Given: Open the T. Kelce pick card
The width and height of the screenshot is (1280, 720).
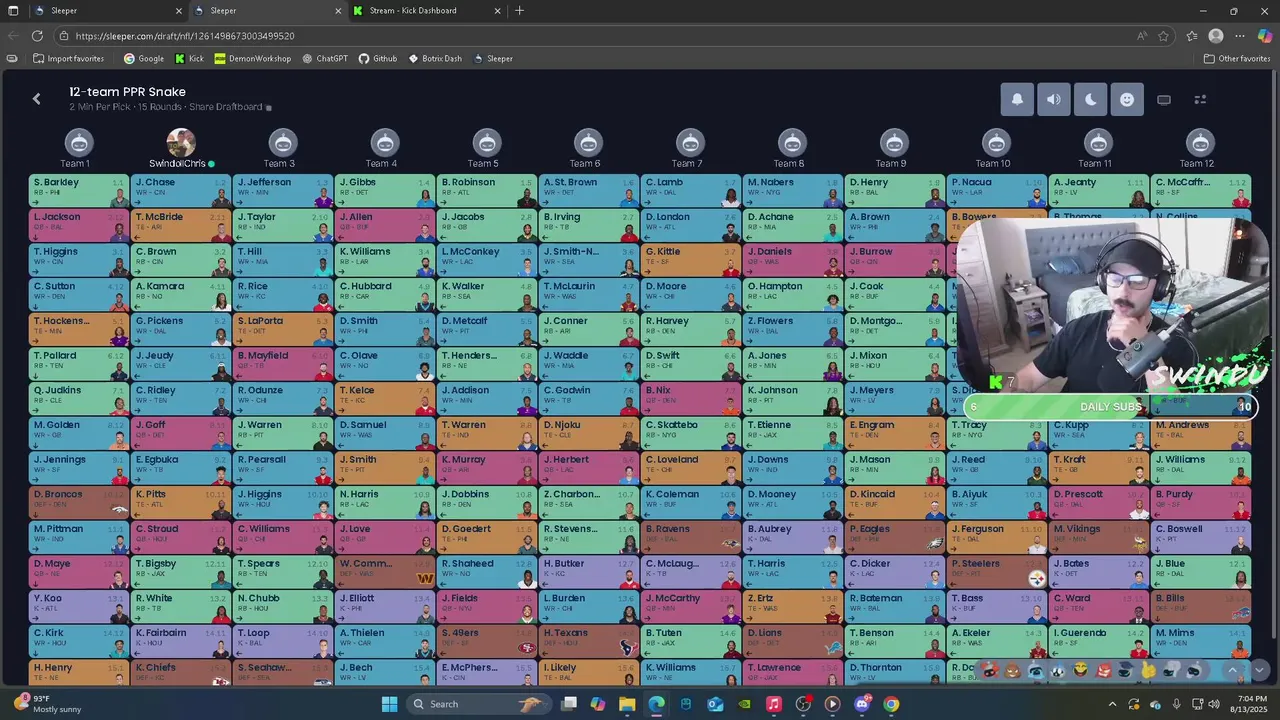Looking at the screenshot, I should [x=385, y=398].
